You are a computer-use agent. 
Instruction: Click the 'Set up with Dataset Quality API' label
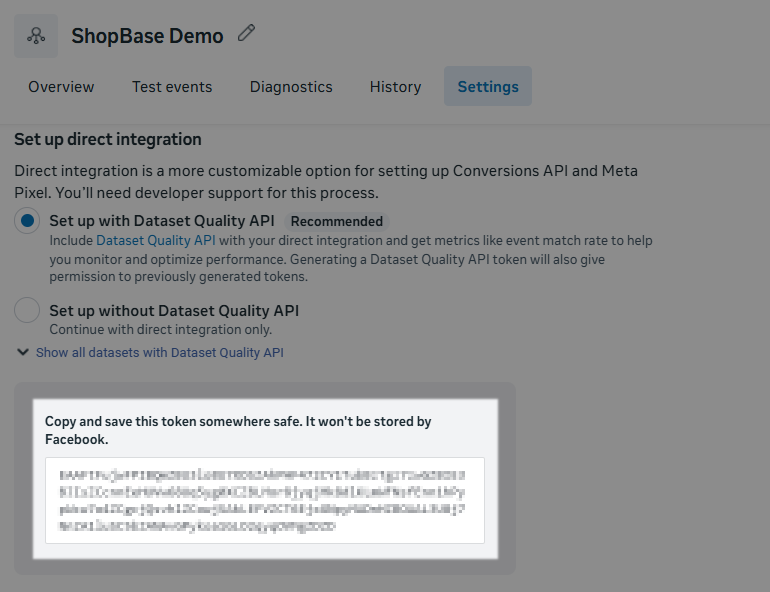161,221
